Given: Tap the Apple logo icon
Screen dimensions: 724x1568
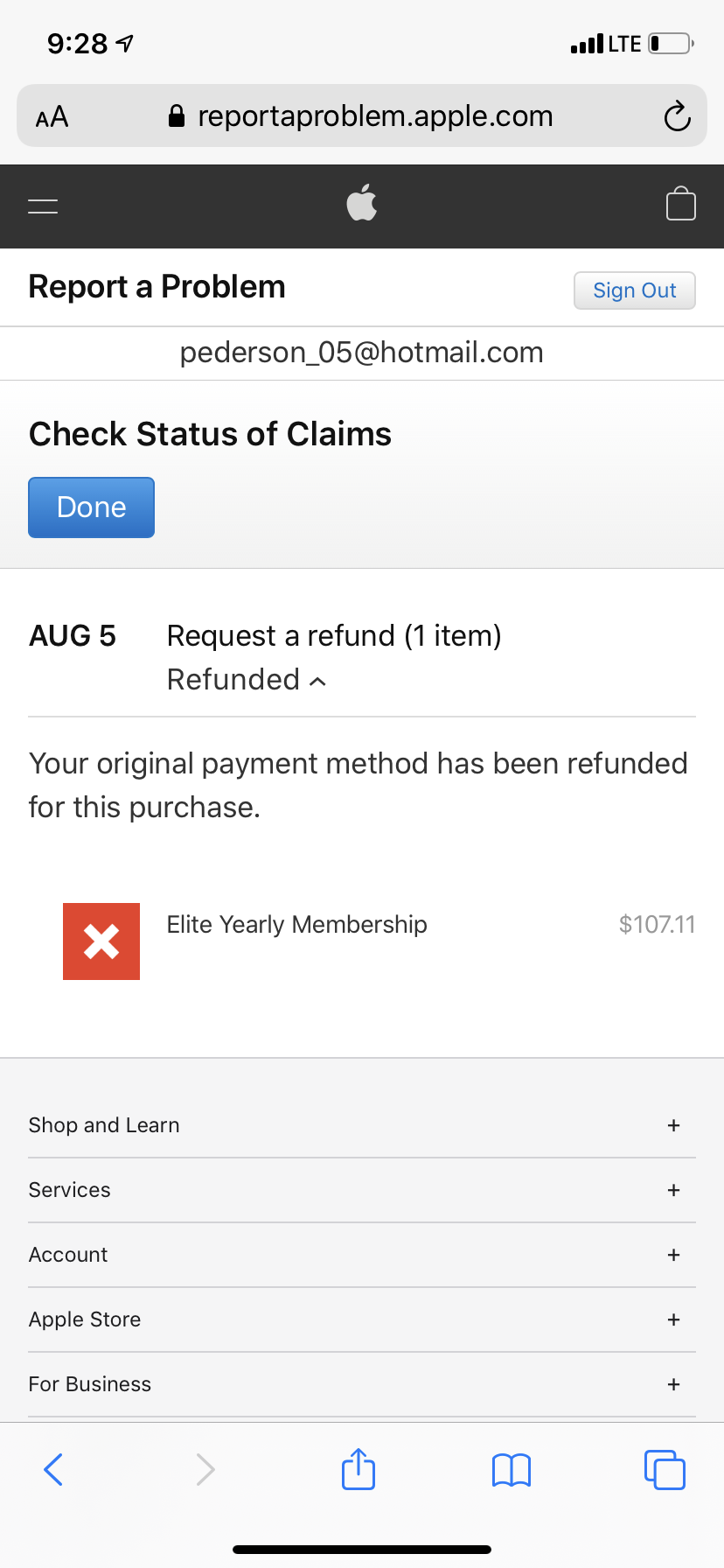Looking at the screenshot, I should tap(362, 203).
